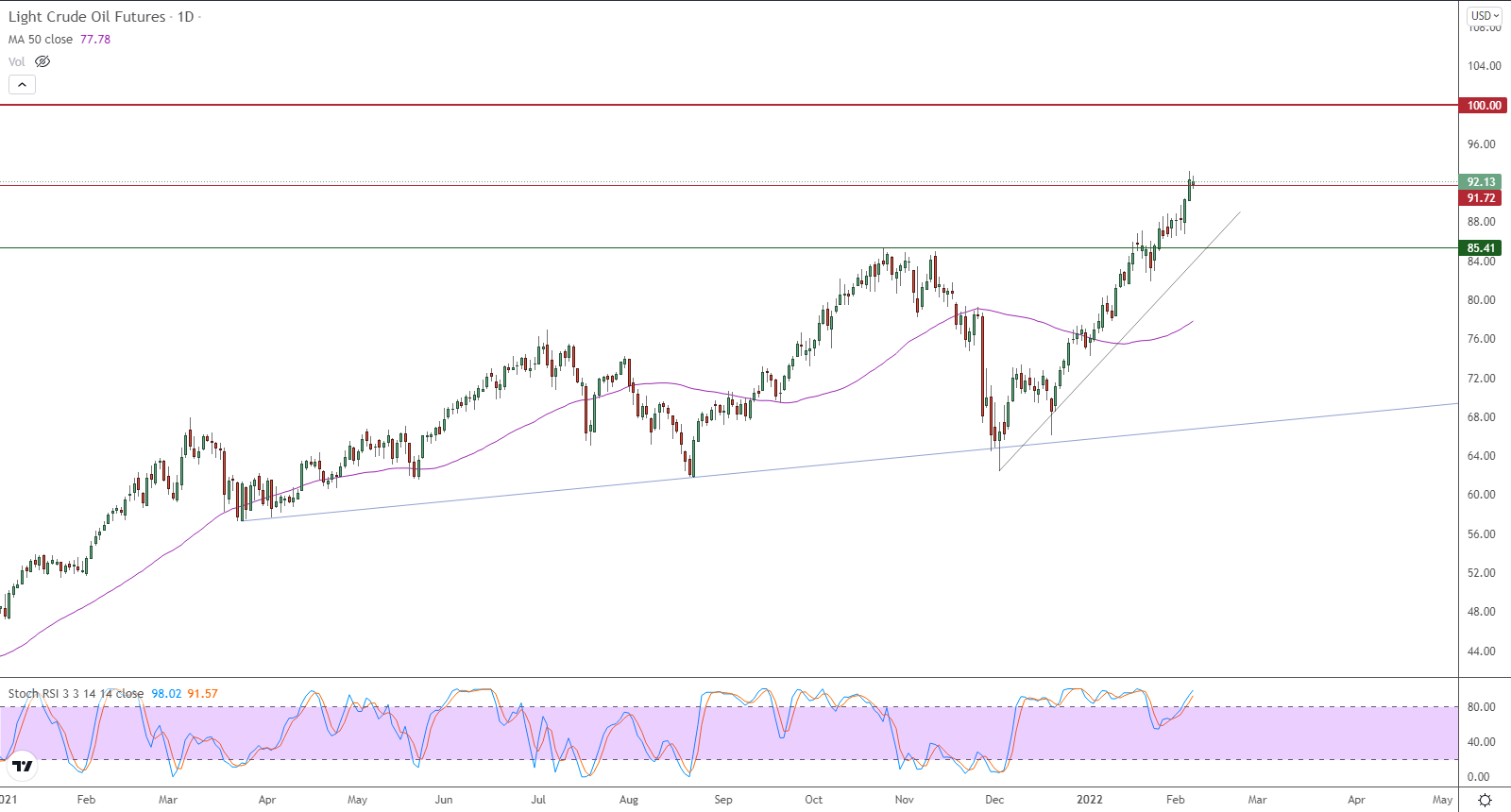Click 60.00 on the price scale
Screen dimensions: 1511x812
point(1481,495)
